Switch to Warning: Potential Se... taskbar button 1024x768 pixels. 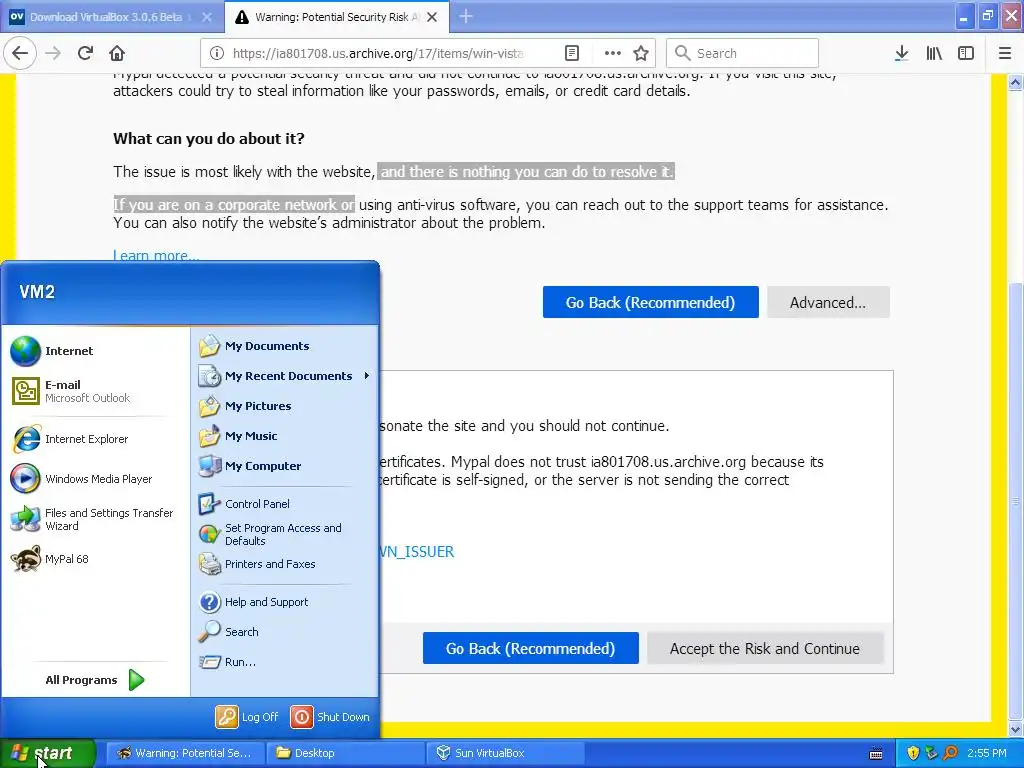coord(185,753)
